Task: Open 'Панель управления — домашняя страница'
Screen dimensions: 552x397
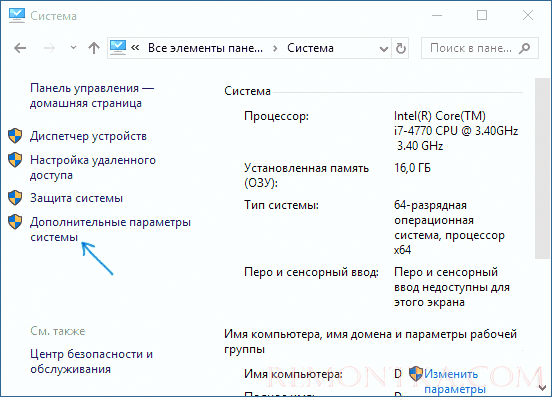Action: (x=92, y=95)
